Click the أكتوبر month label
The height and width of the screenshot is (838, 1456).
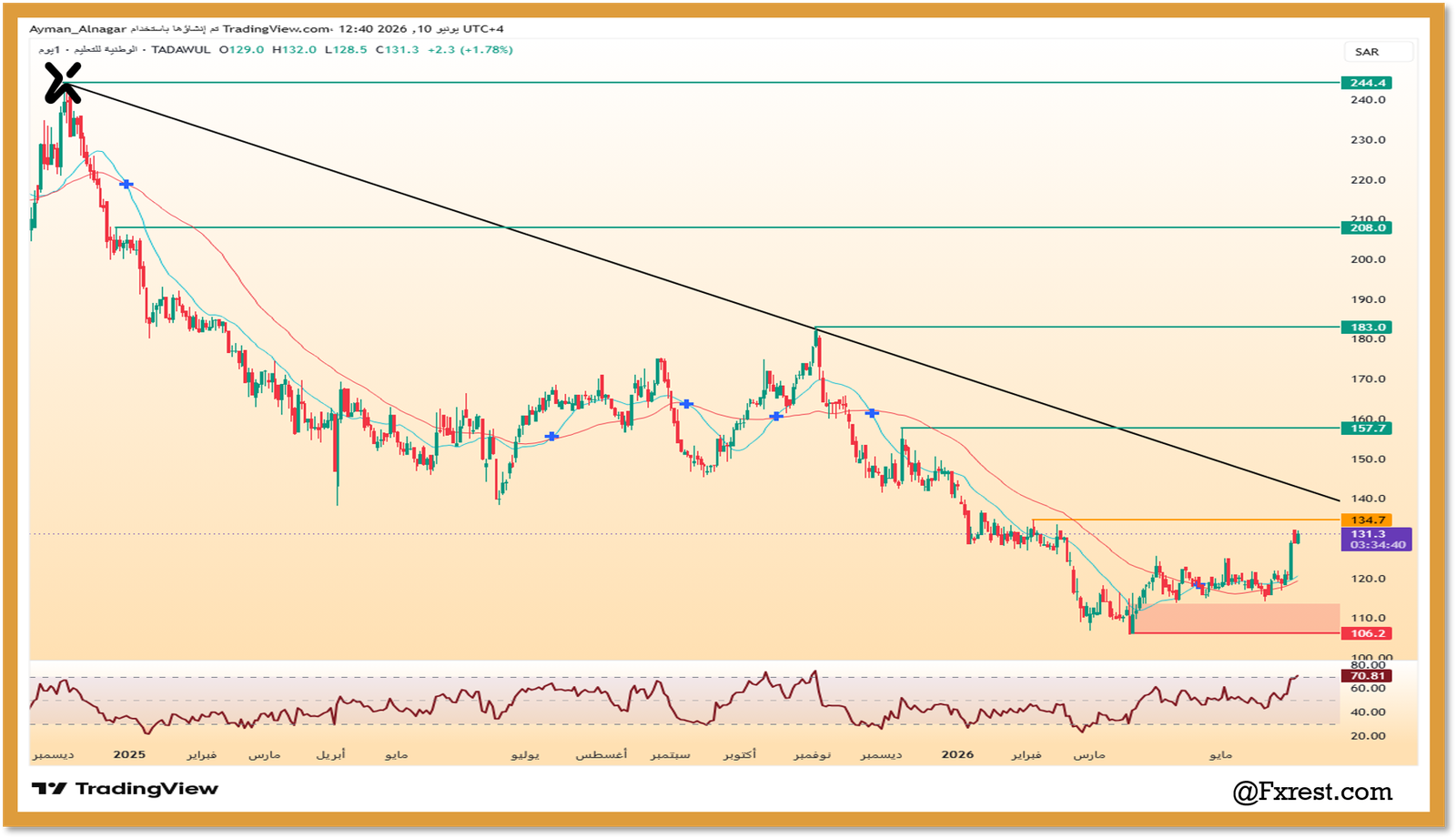tap(740, 755)
